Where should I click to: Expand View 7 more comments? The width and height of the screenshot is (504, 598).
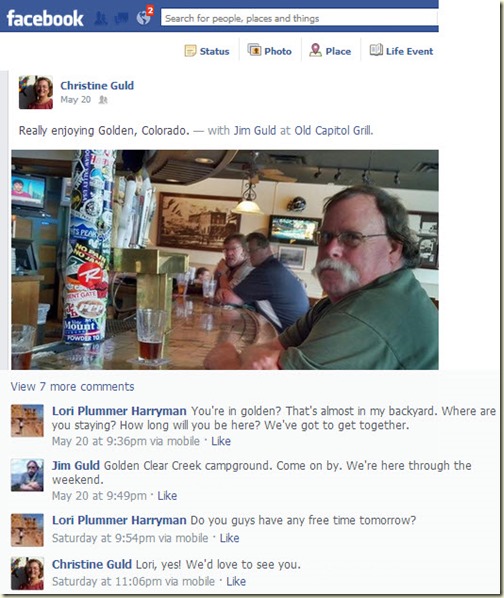pos(72,386)
